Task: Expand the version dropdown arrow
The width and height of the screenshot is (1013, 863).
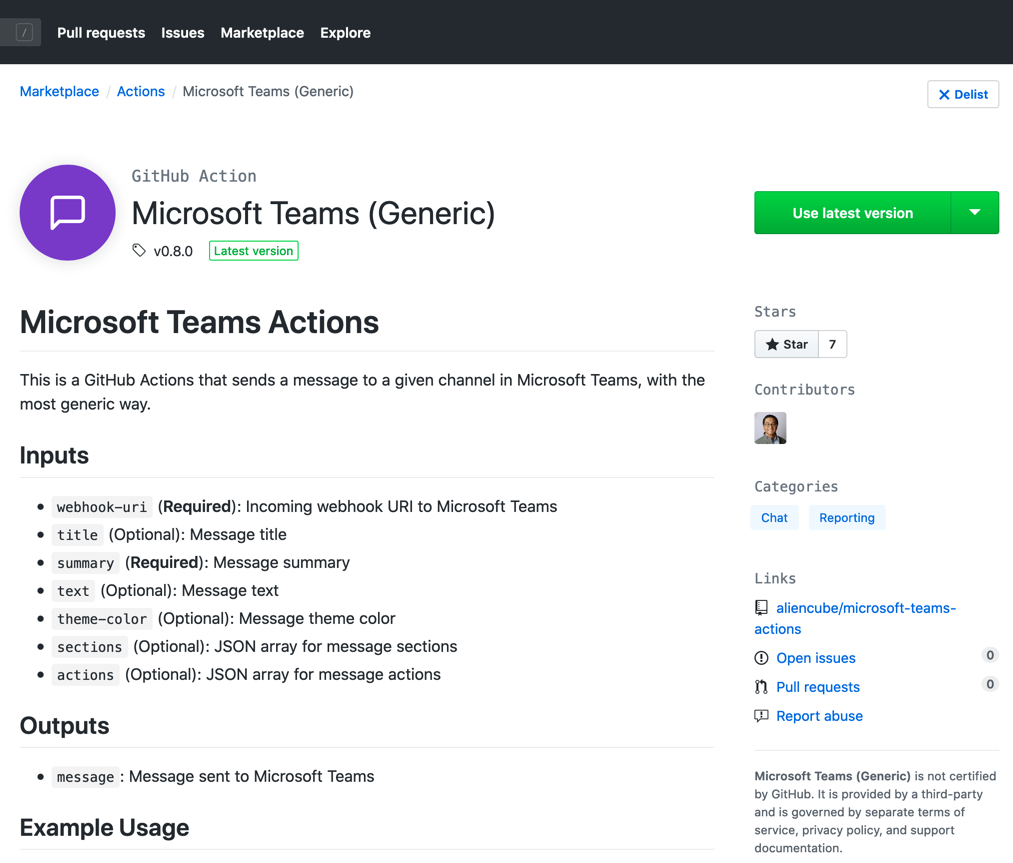Action: point(975,213)
